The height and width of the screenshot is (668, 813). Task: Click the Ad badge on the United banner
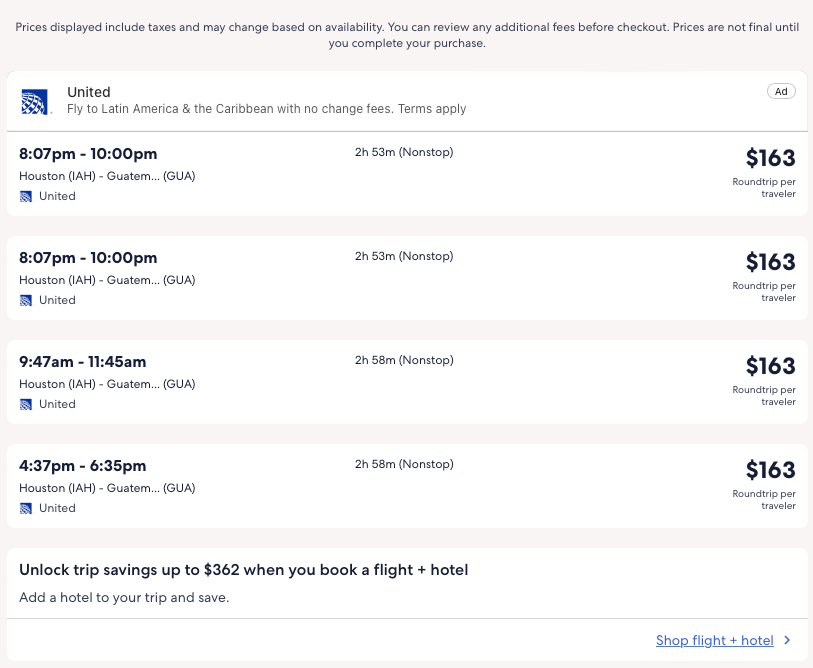[x=781, y=91]
